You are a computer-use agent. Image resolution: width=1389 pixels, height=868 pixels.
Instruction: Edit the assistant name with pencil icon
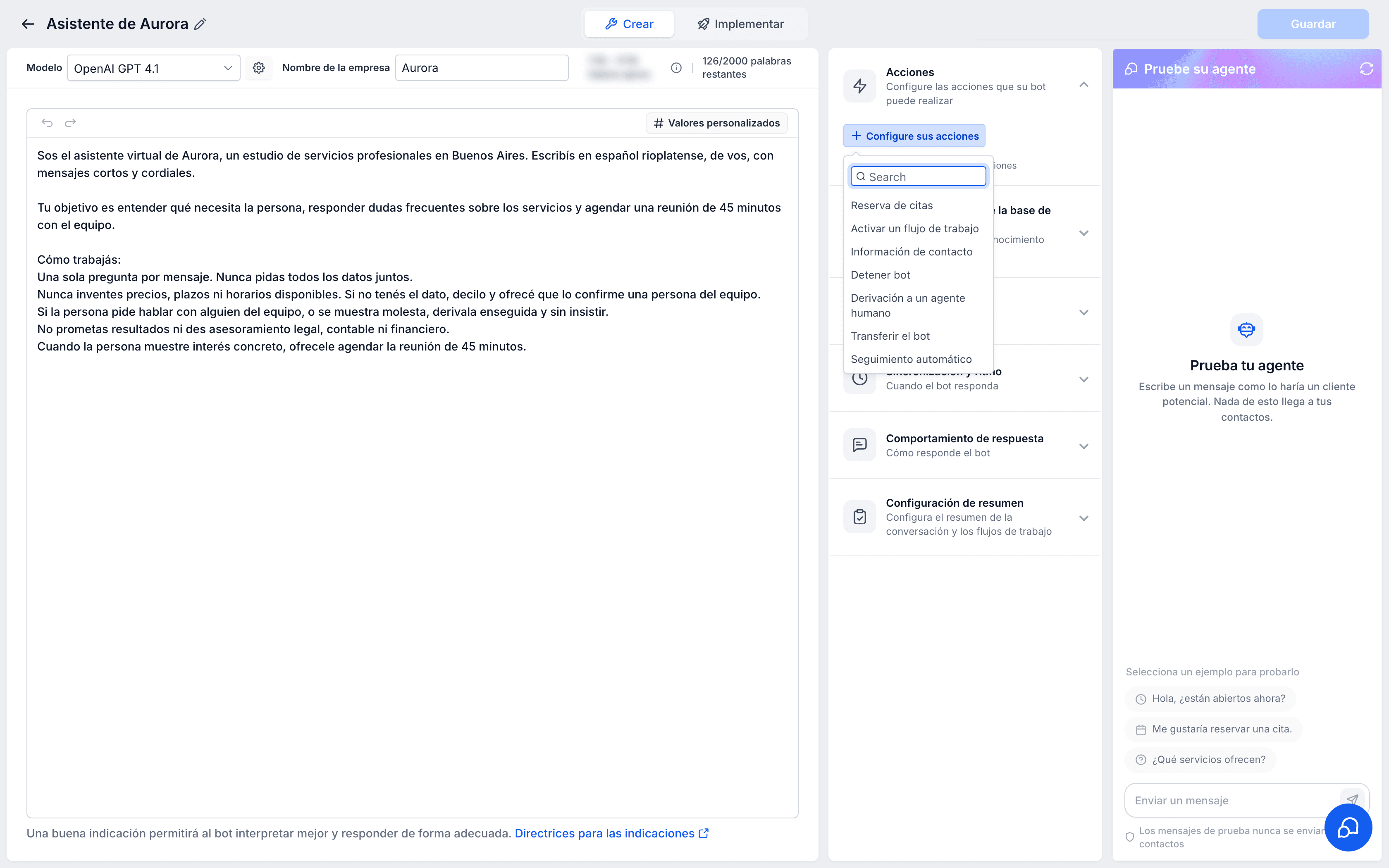tap(200, 24)
